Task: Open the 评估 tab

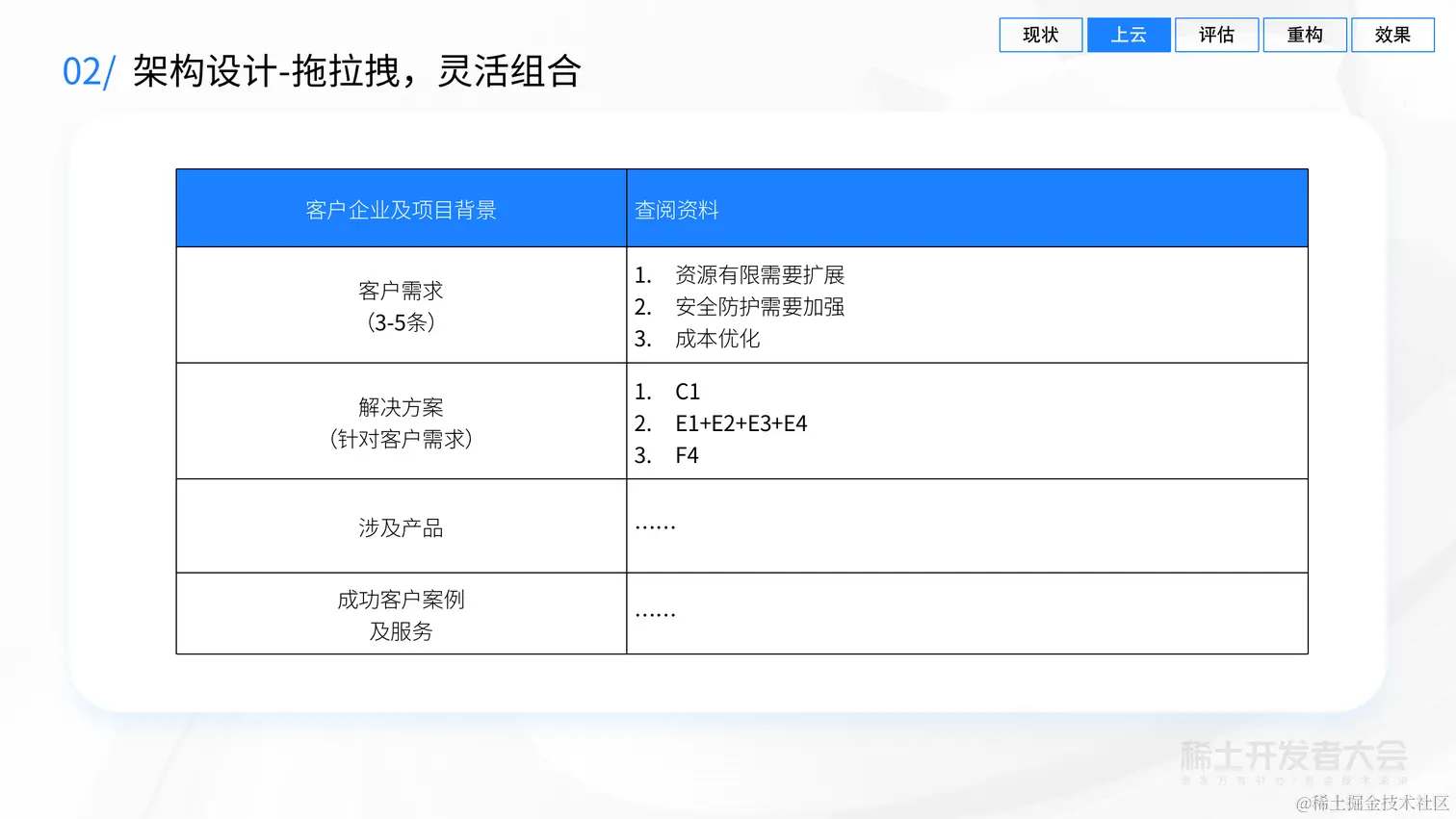Action: (1216, 35)
